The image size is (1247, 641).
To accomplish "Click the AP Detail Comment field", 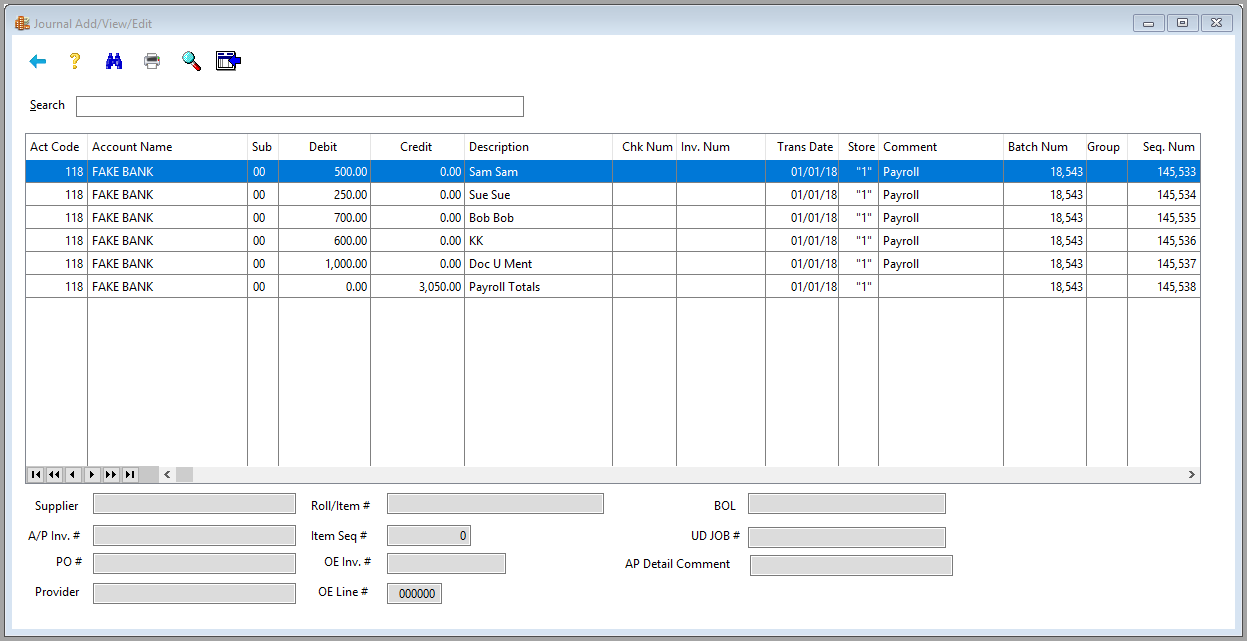I will 851,566.
